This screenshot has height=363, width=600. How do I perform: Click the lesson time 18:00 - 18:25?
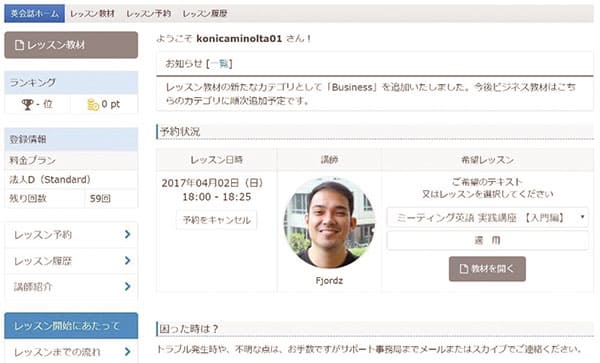click(217, 197)
